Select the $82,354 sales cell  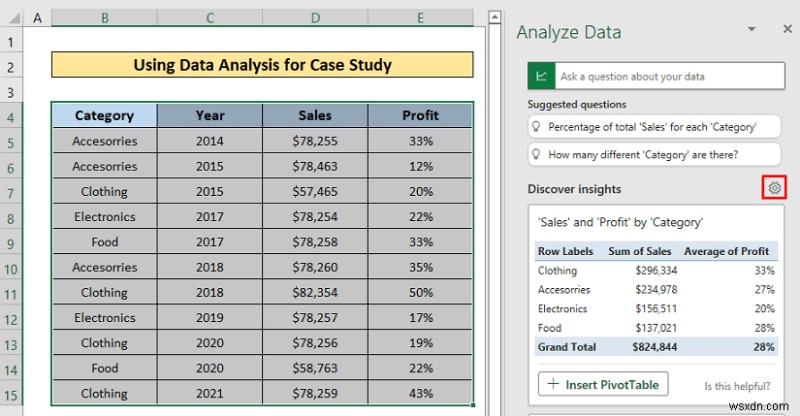coord(315,293)
